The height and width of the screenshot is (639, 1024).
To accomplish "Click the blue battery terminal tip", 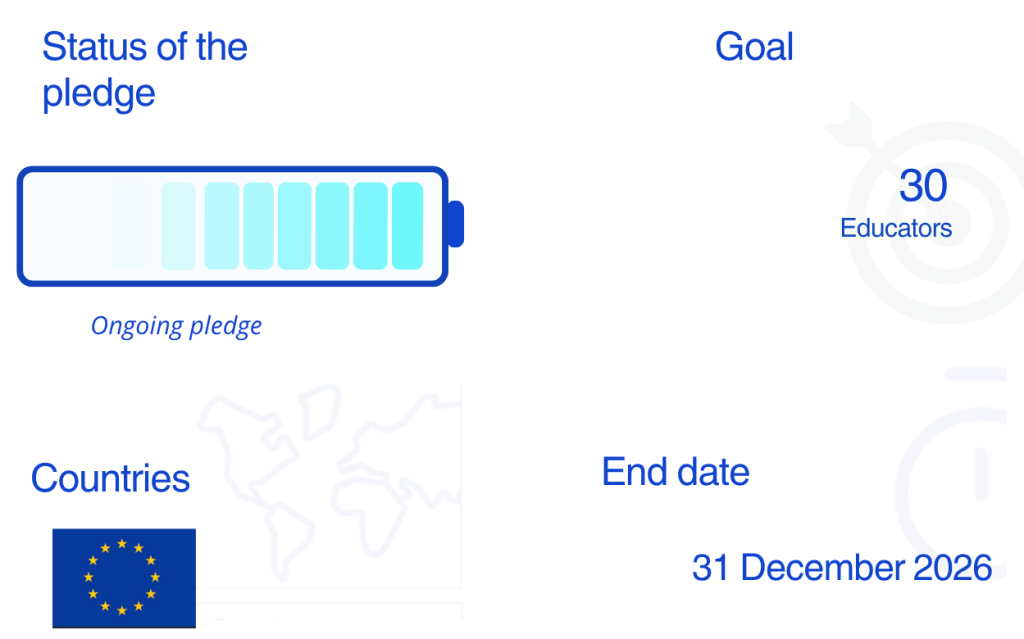I will [x=456, y=224].
